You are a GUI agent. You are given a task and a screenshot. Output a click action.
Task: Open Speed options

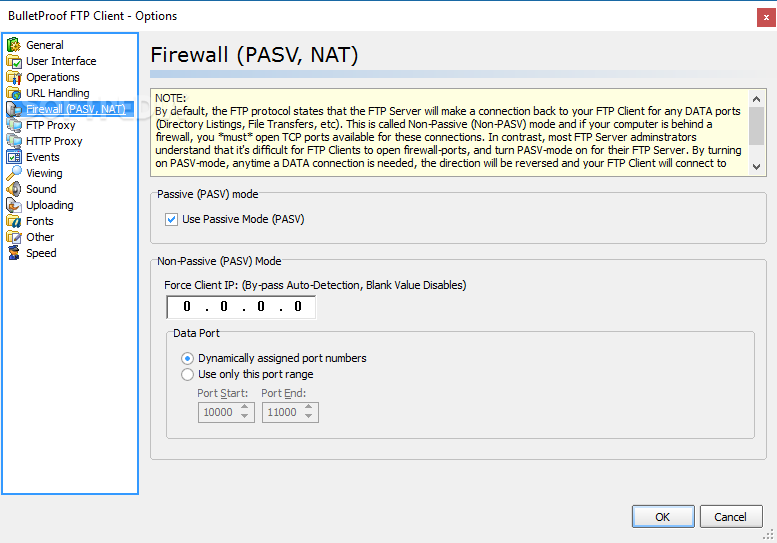[41, 253]
